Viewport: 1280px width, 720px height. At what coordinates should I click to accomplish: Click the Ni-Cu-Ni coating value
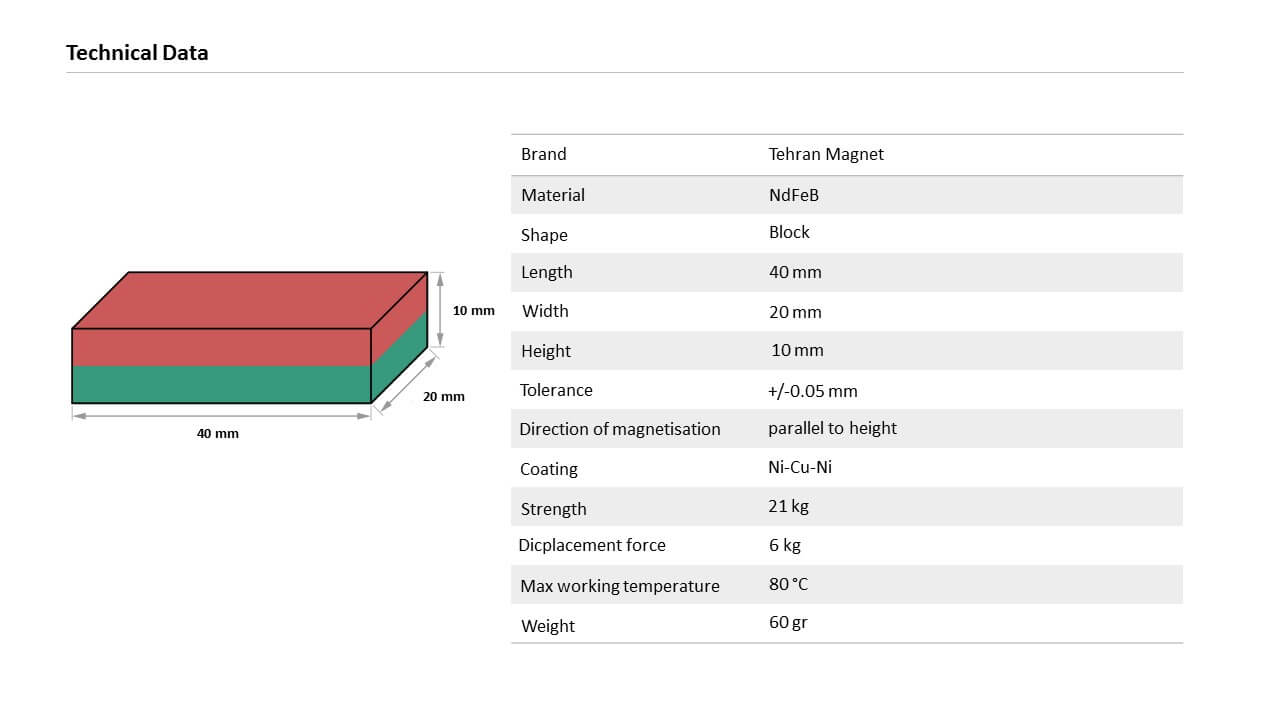pyautogui.click(x=800, y=467)
